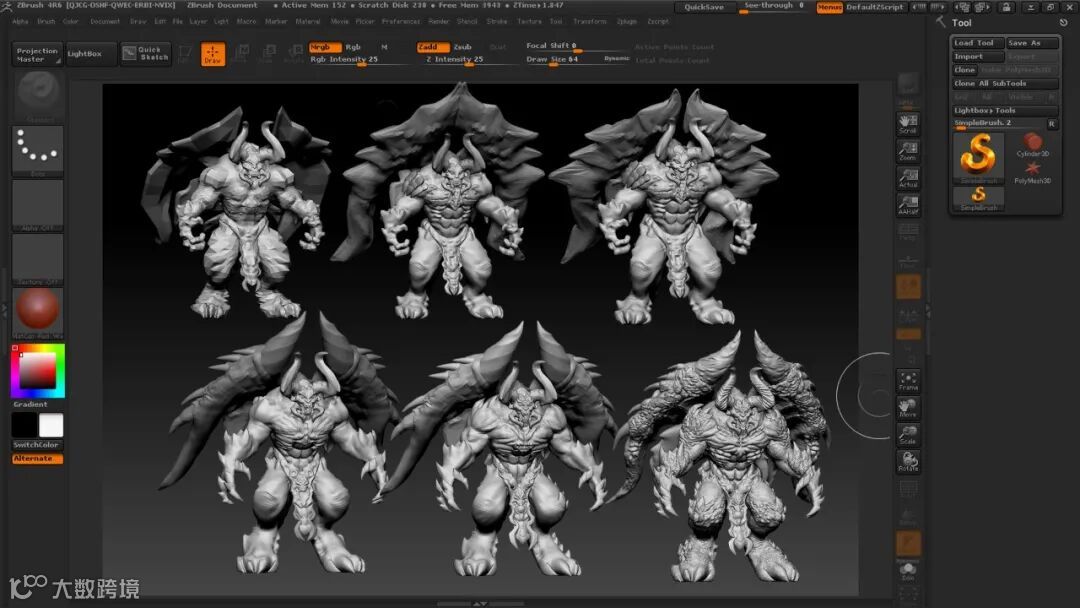Select the white secondary color swatch
This screenshot has height=608, width=1080.
click(x=51, y=426)
